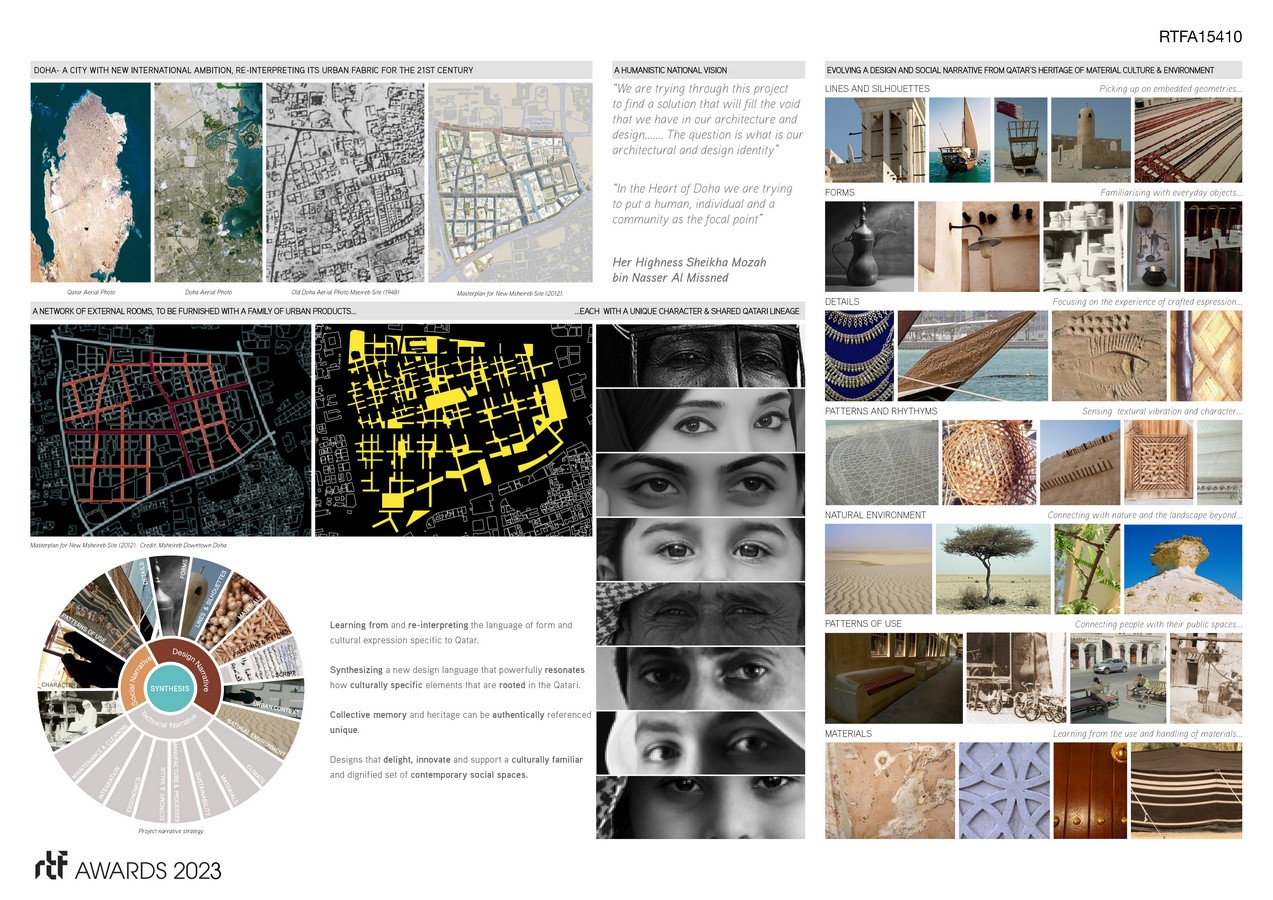Click the RTFA15410 project code
This screenshot has height=900, width=1273.
[1200, 37]
